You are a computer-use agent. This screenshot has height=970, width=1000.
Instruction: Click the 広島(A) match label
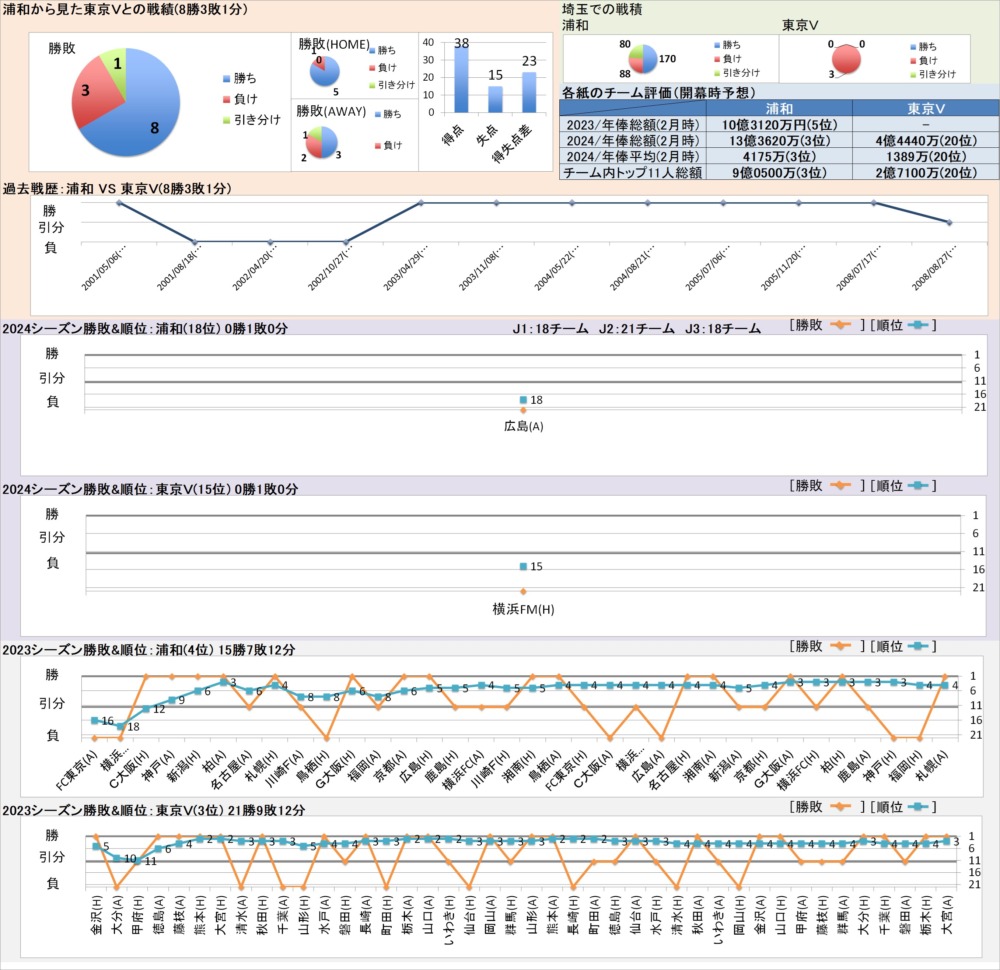524,426
